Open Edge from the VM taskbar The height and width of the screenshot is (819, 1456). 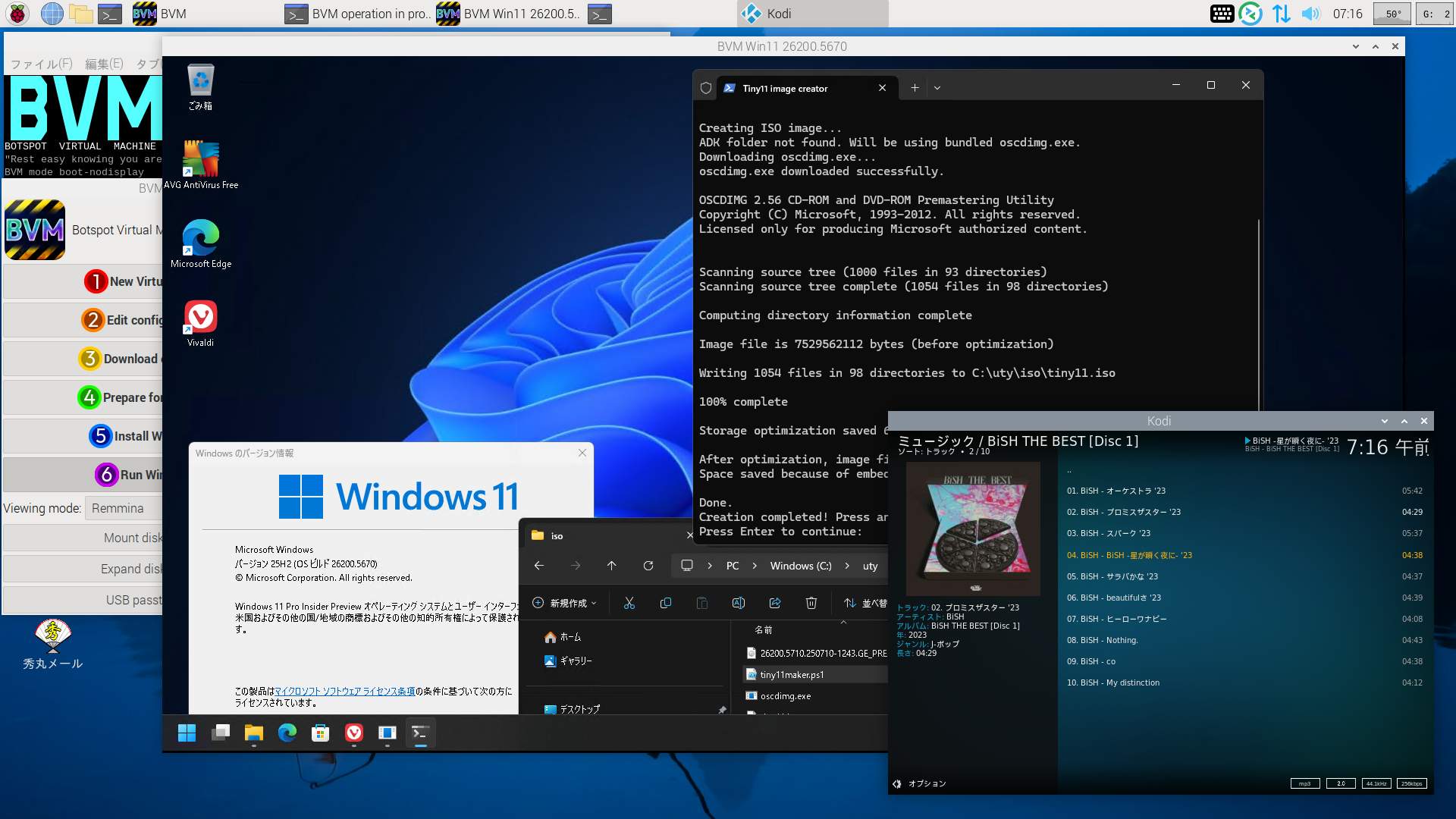point(287,733)
